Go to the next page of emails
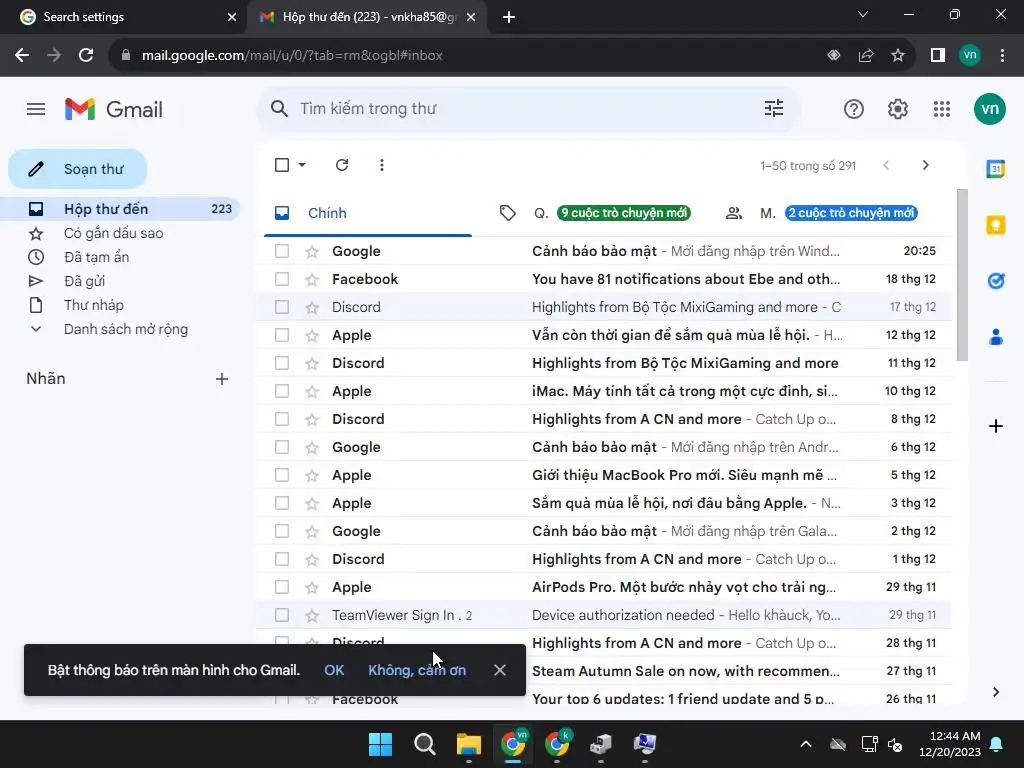This screenshot has width=1024, height=768. 925,165
